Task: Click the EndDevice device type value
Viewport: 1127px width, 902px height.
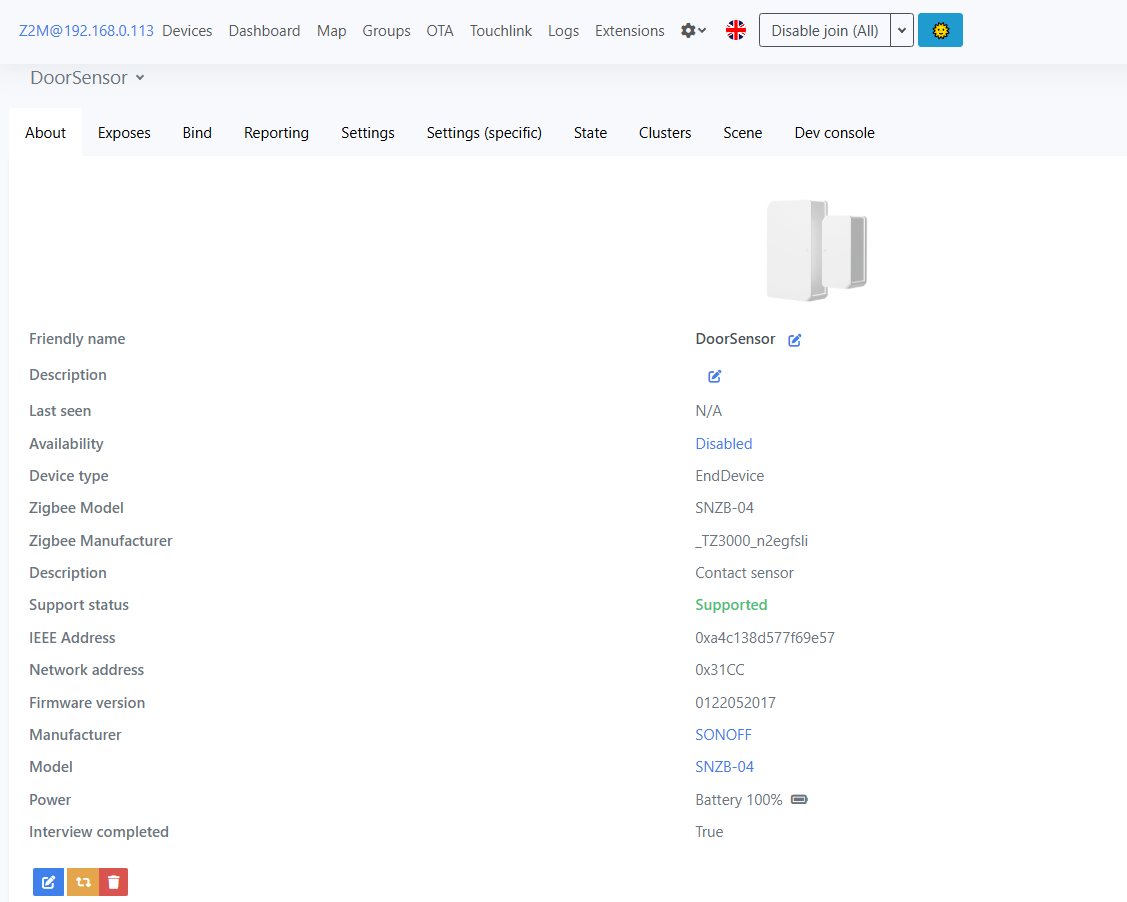Action: pyautogui.click(x=730, y=476)
